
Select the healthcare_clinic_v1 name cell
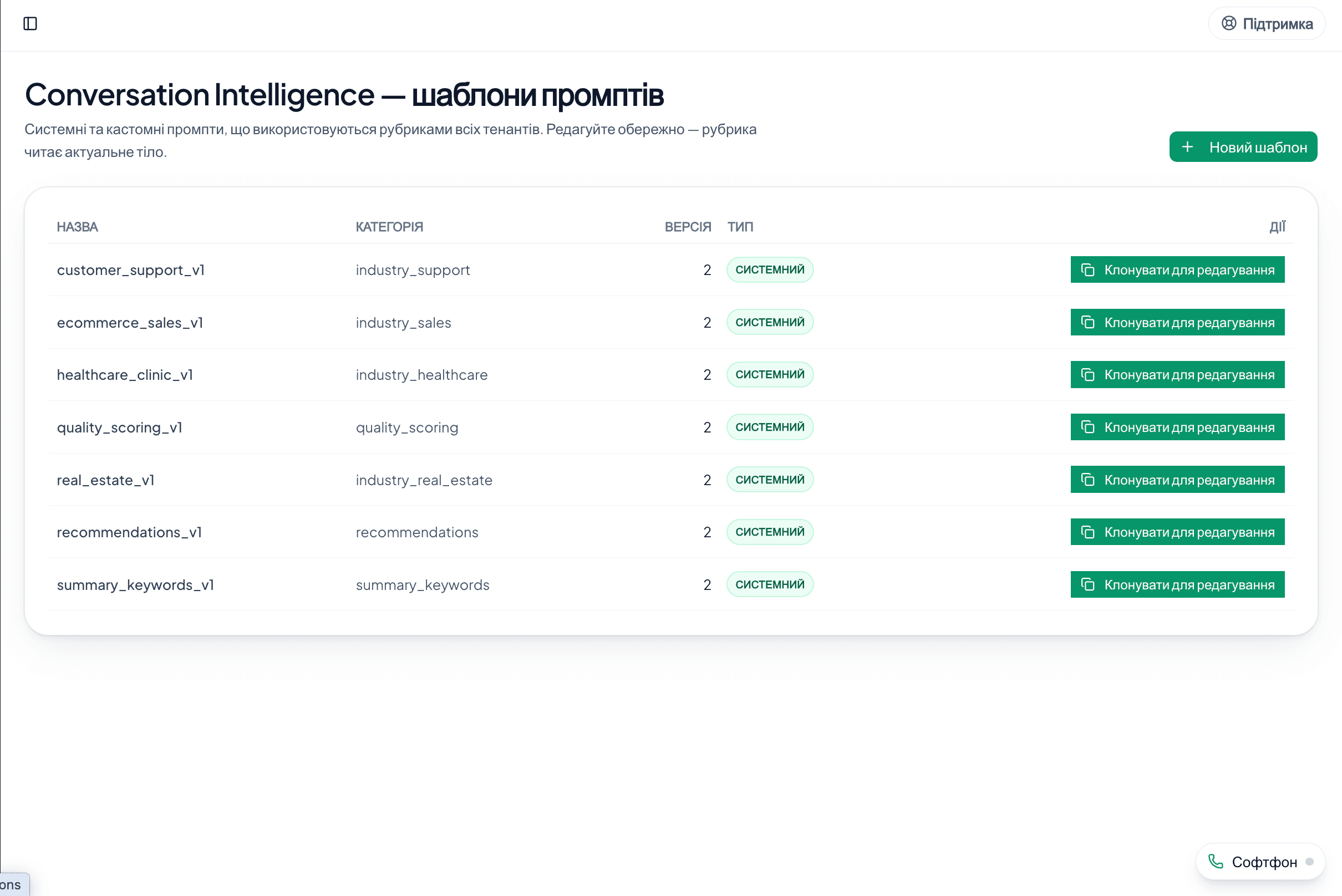coord(125,375)
